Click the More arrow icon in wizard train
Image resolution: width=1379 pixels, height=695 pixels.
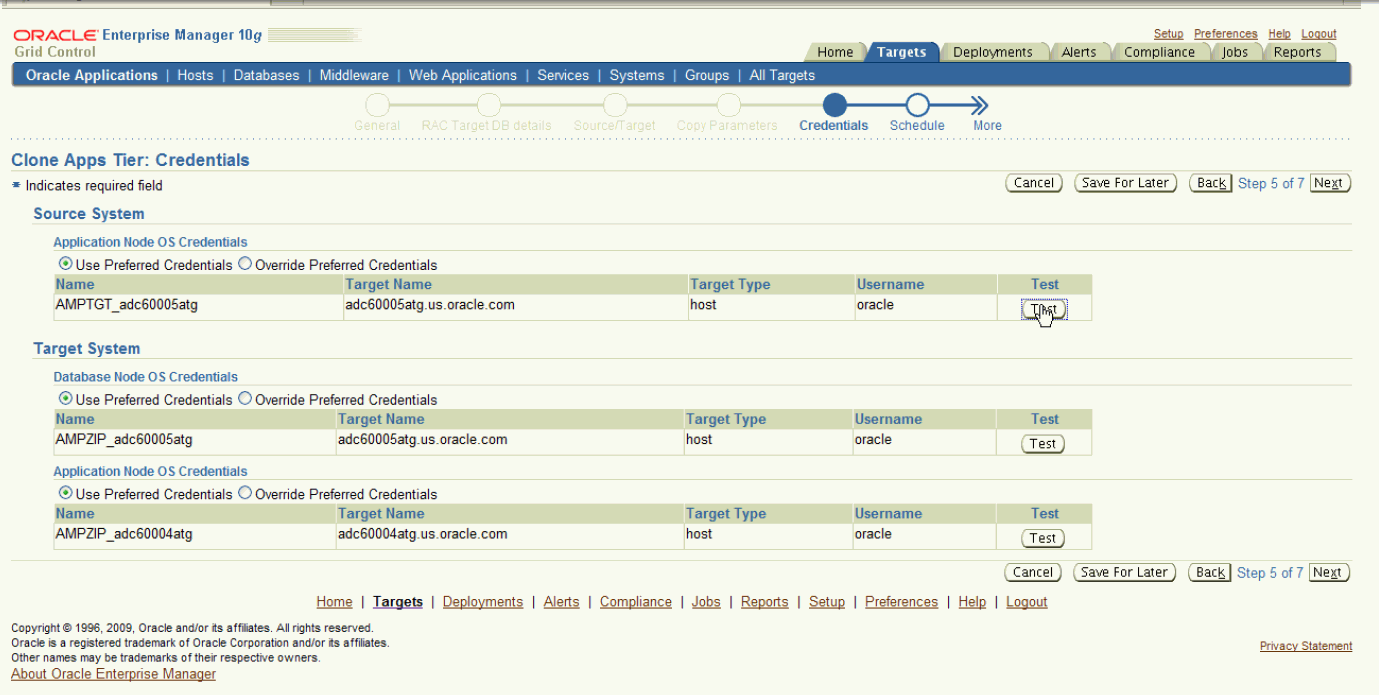(980, 105)
